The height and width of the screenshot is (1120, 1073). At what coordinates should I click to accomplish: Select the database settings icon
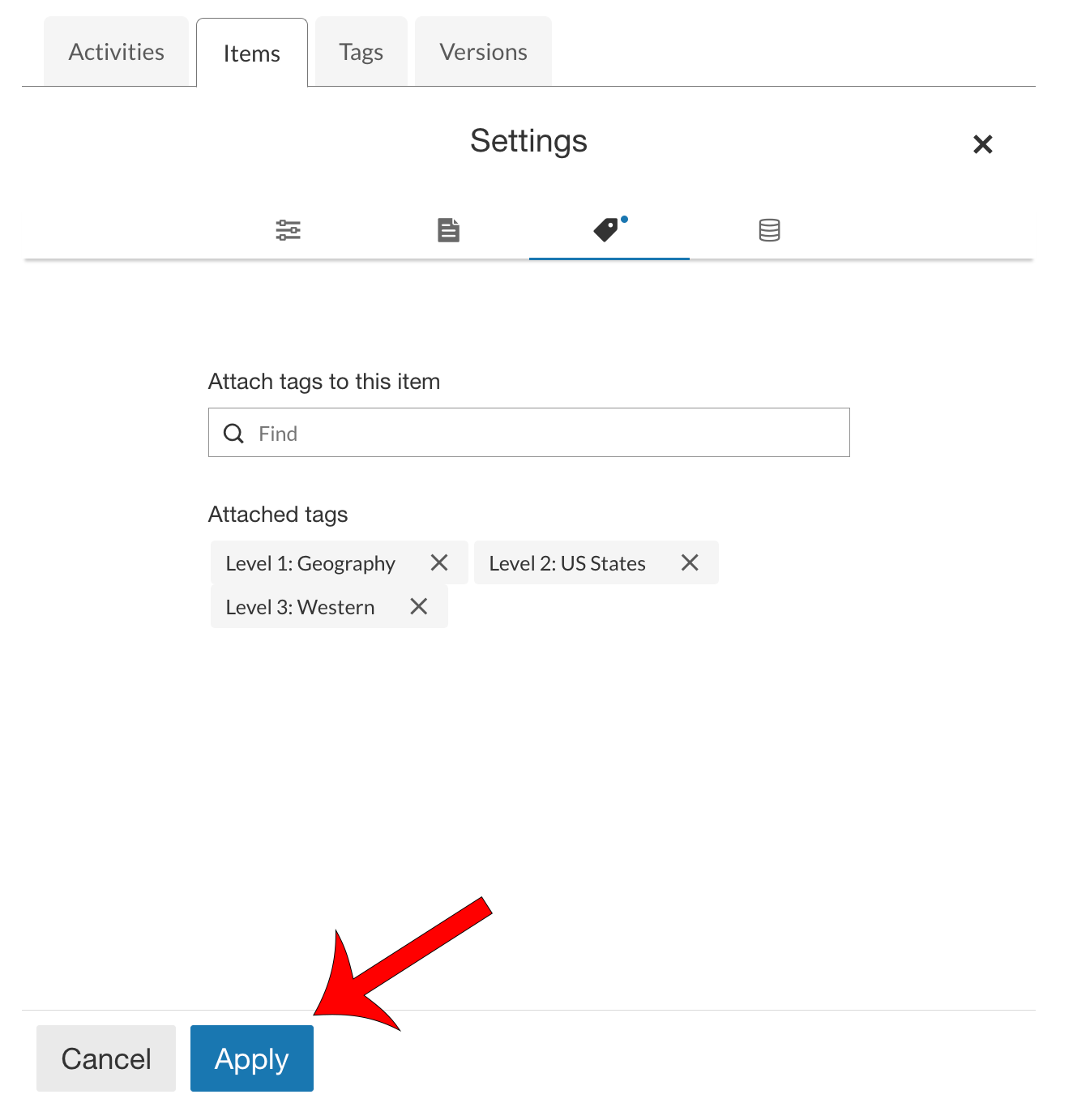tap(768, 229)
